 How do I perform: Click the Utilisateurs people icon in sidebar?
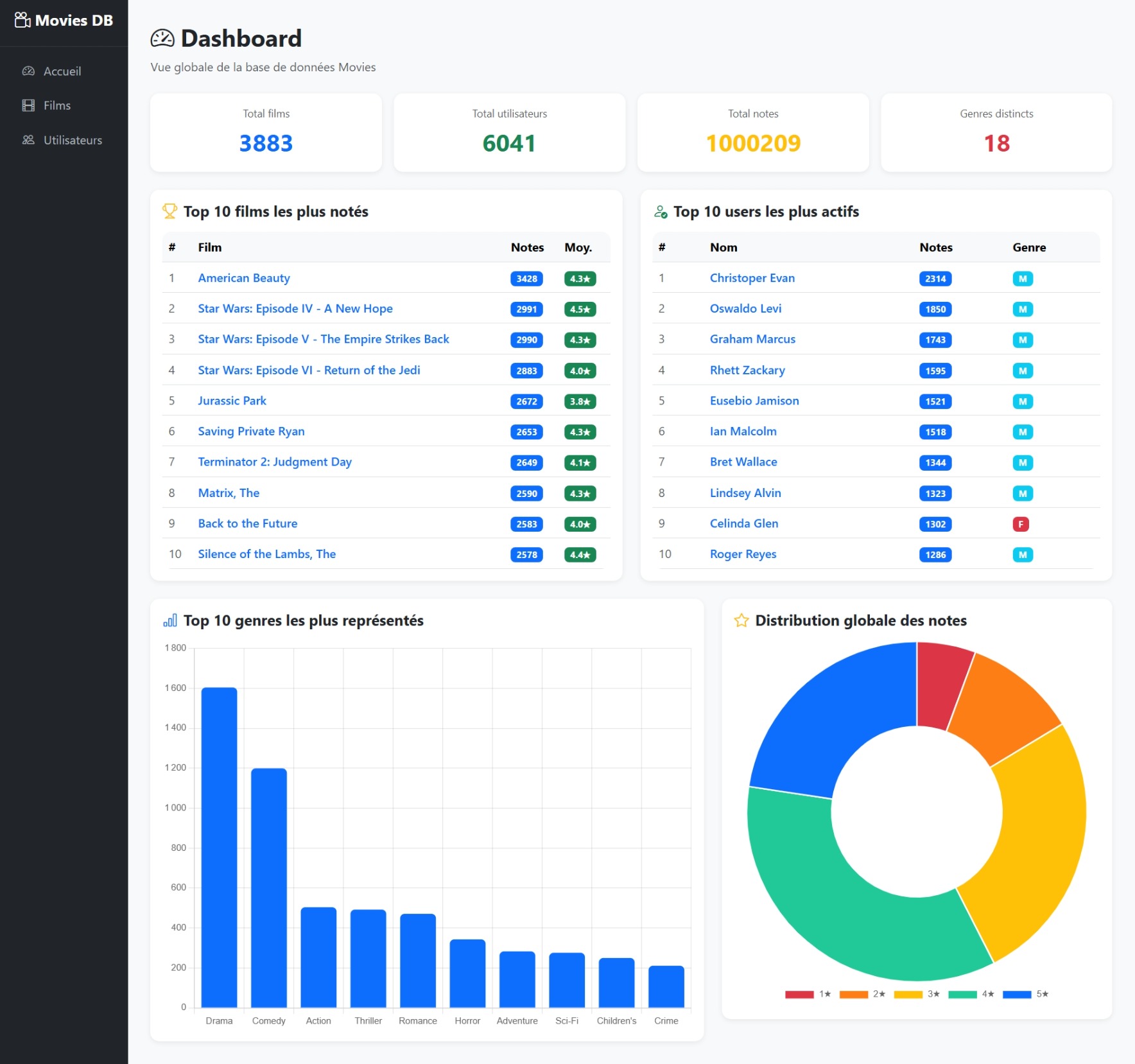28,140
